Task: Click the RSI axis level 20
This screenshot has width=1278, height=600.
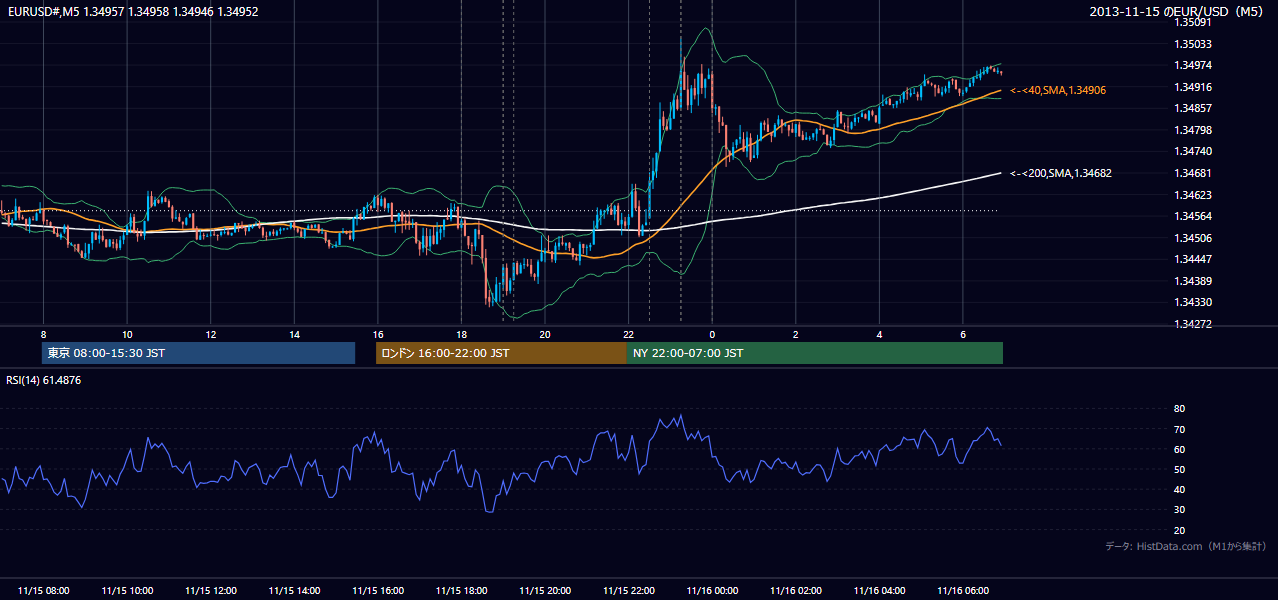Action: pos(1179,530)
